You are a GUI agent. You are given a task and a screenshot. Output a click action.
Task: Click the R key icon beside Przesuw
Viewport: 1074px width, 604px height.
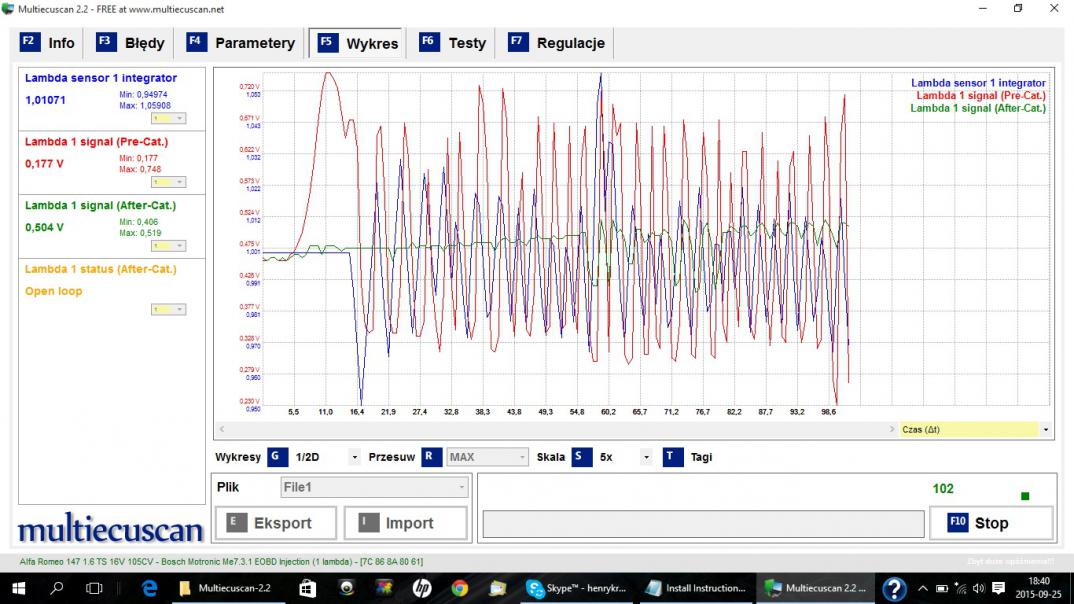click(x=431, y=457)
